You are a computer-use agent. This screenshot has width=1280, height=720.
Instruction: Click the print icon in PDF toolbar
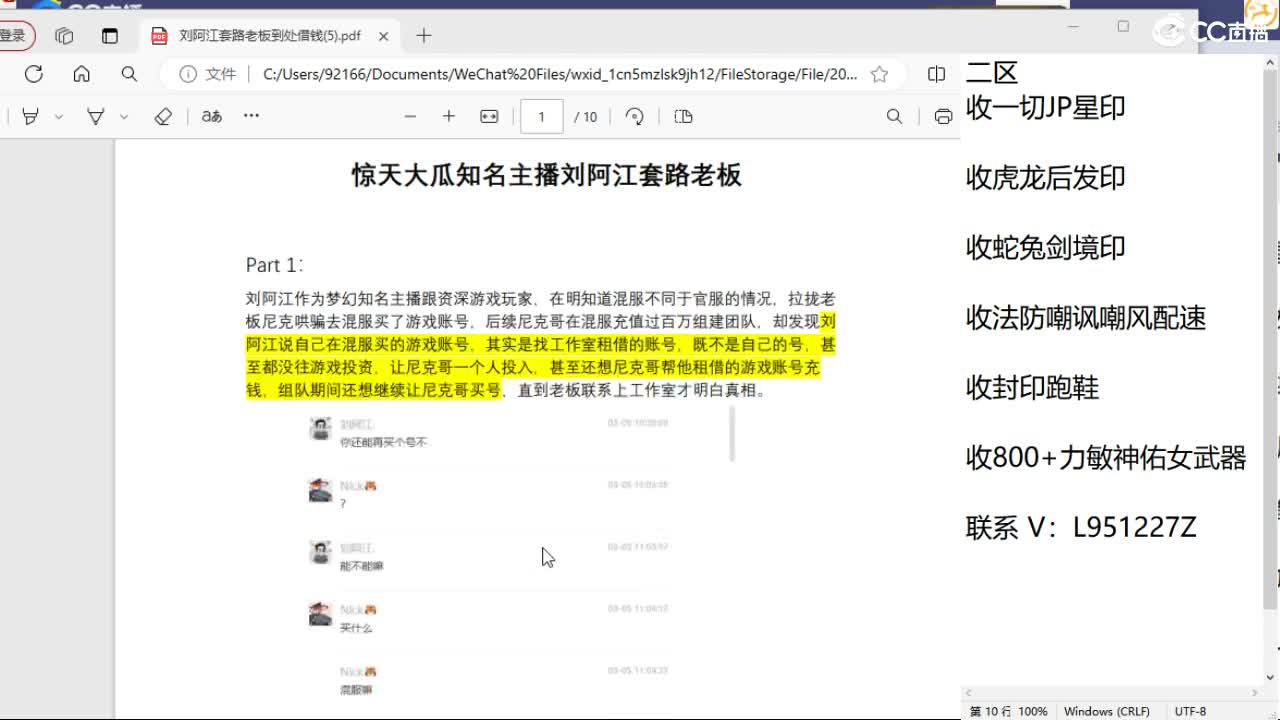(x=942, y=116)
